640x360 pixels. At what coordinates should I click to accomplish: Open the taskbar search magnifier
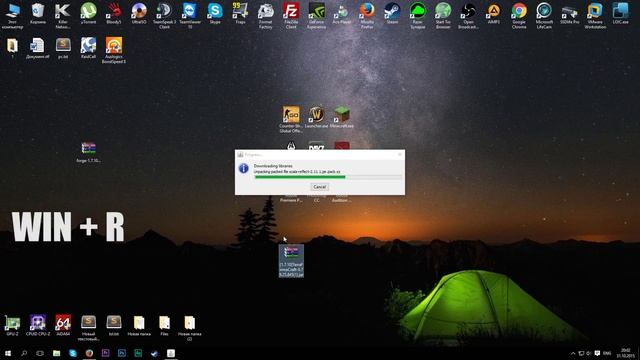tap(24, 353)
